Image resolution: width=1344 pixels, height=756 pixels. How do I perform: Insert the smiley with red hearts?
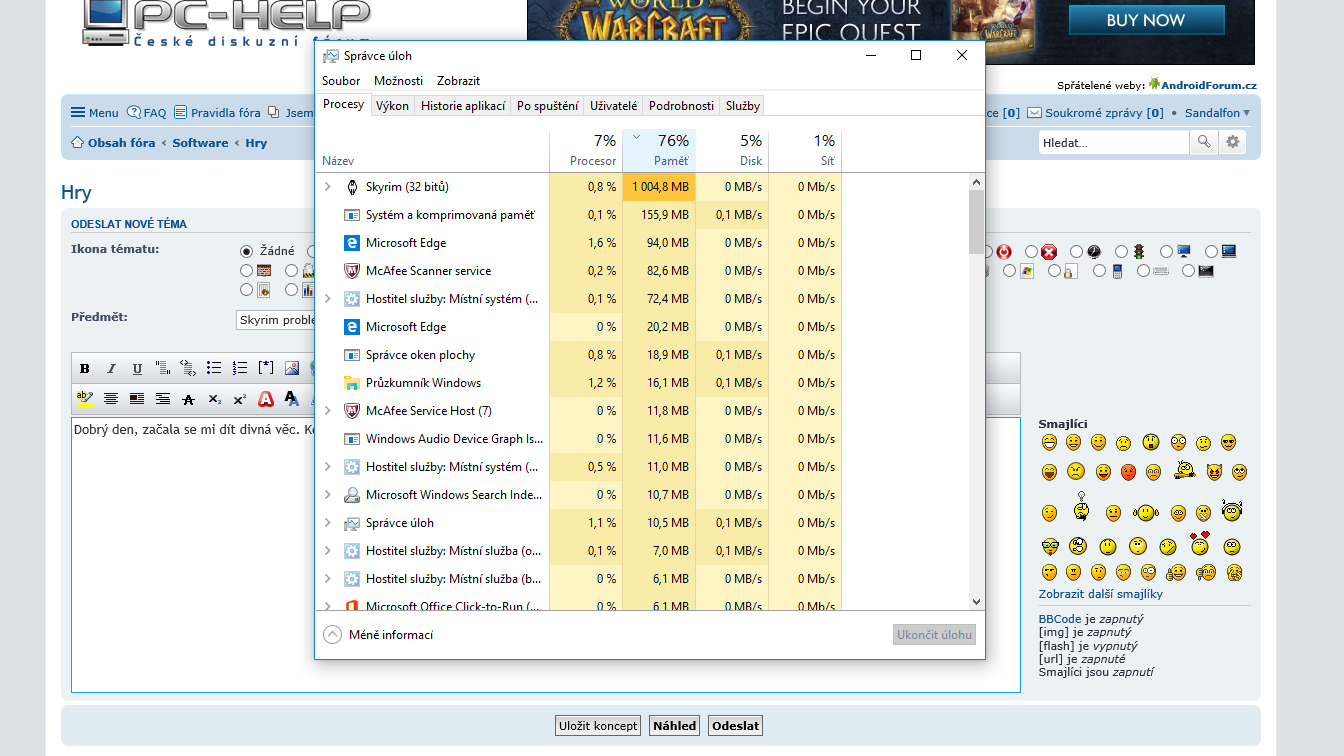coord(1200,544)
